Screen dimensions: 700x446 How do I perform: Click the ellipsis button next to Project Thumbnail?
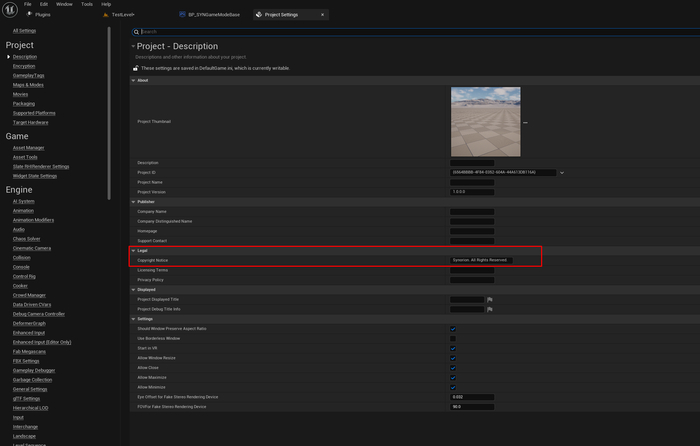(525, 122)
